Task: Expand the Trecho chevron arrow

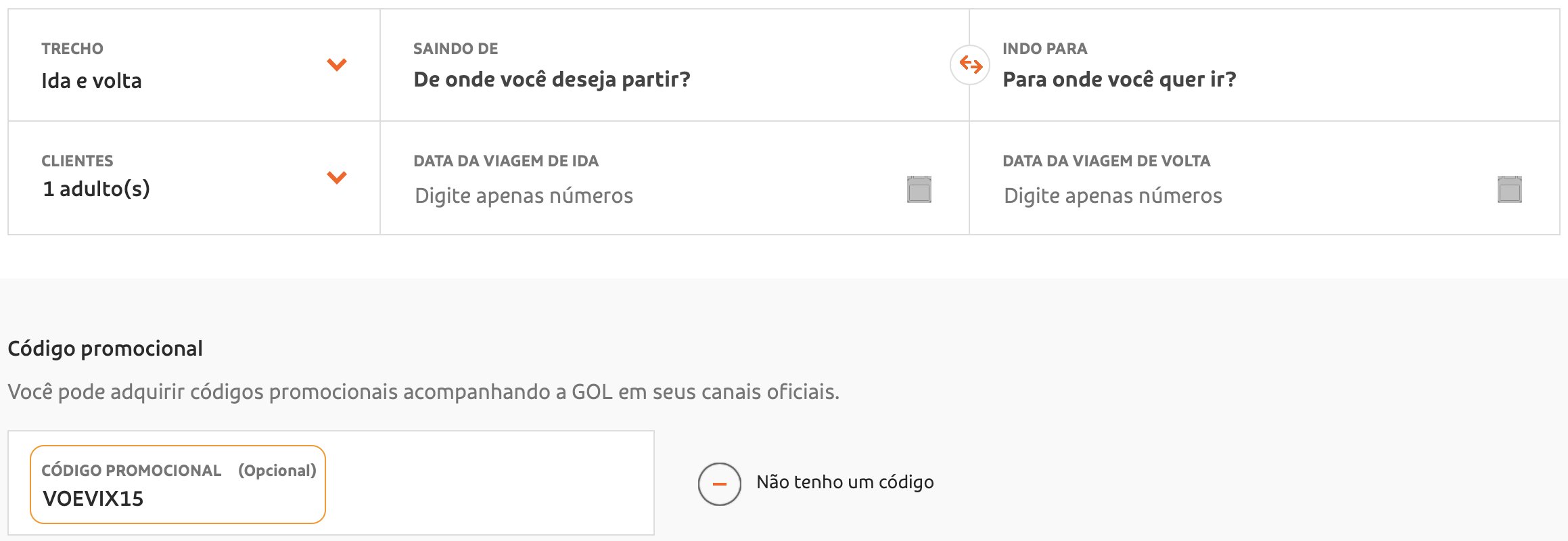Action: tap(337, 64)
